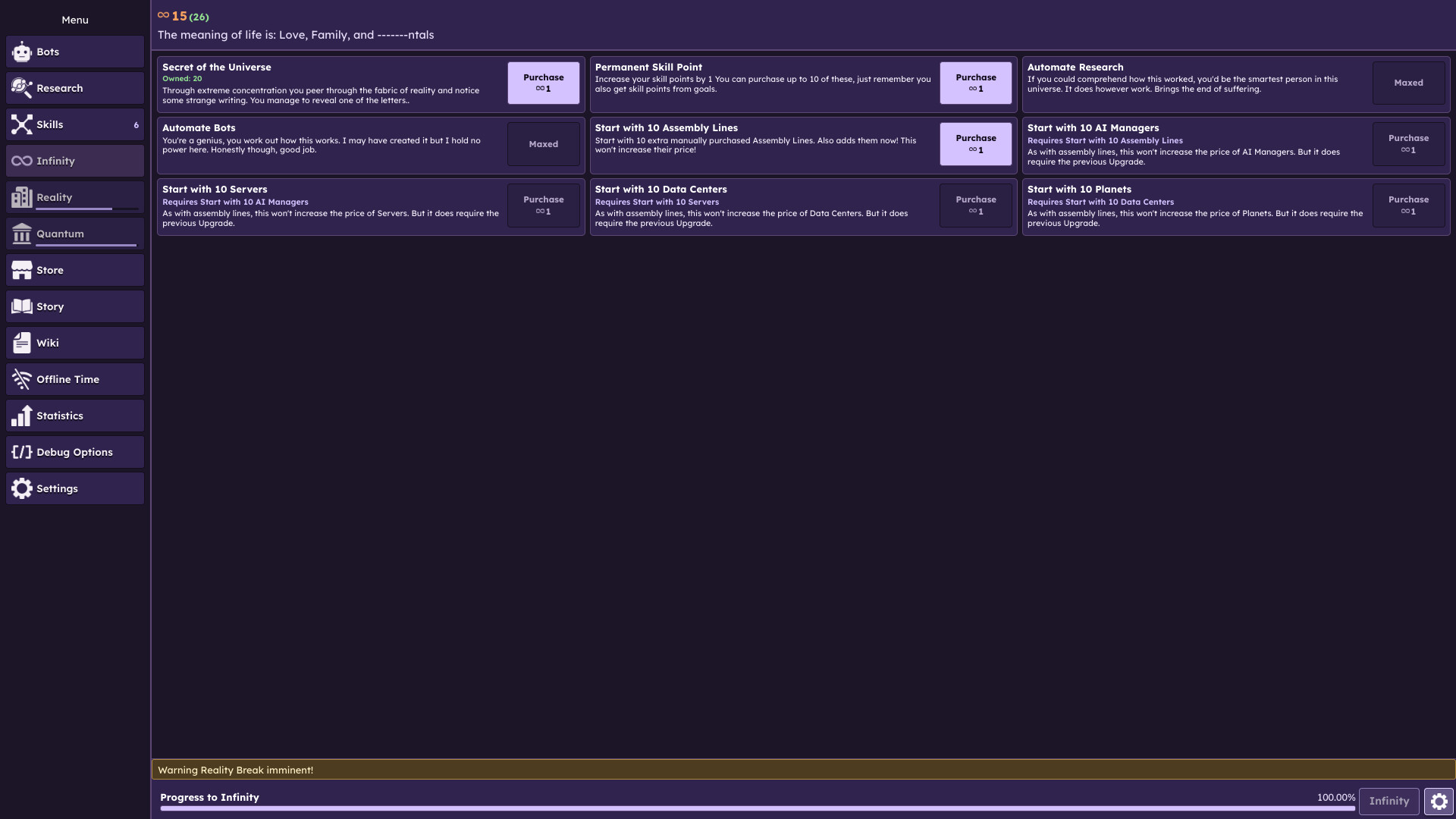Open Debug Options braces icon
Screen dimensions: 1456x819
pyautogui.click(x=22, y=452)
